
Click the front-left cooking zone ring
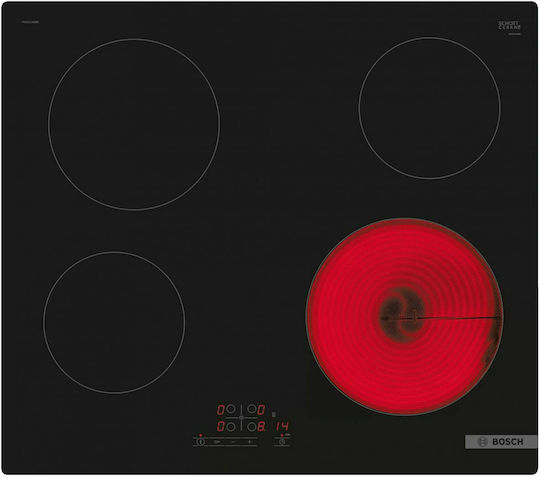pyautogui.click(x=114, y=323)
